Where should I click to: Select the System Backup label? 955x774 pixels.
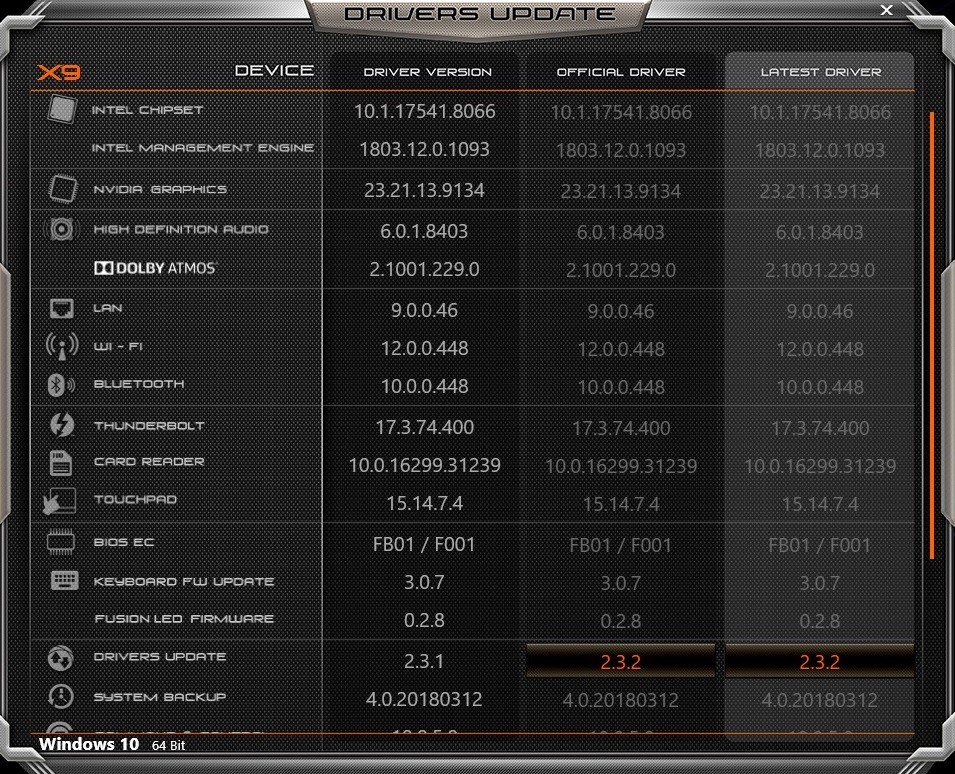point(160,697)
